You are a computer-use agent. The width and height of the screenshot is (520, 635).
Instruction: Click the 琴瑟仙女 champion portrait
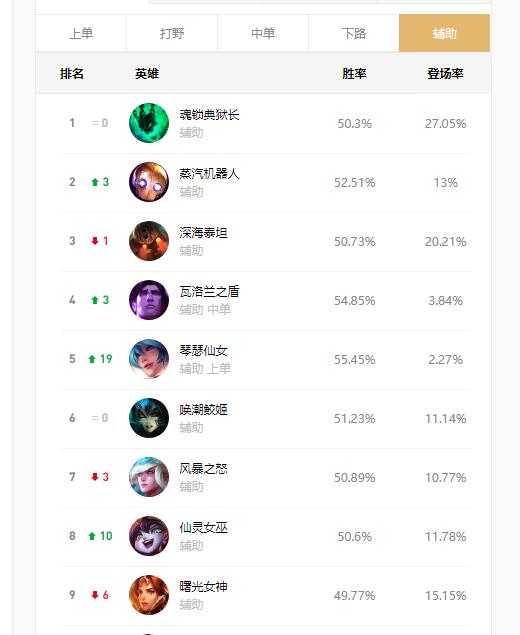(x=149, y=359)
